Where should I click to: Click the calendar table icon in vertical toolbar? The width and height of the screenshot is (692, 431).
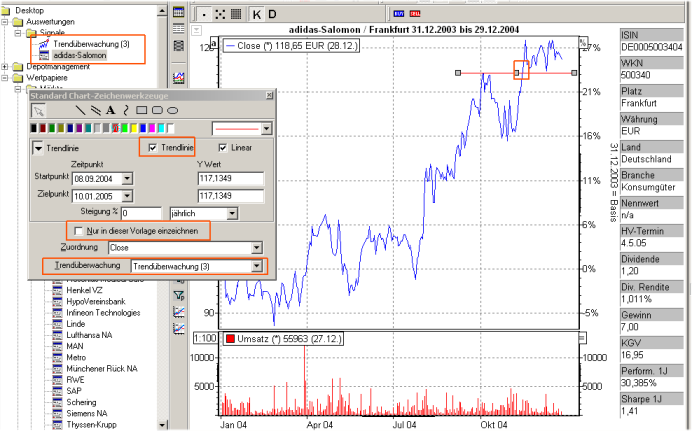pos(178,12)
